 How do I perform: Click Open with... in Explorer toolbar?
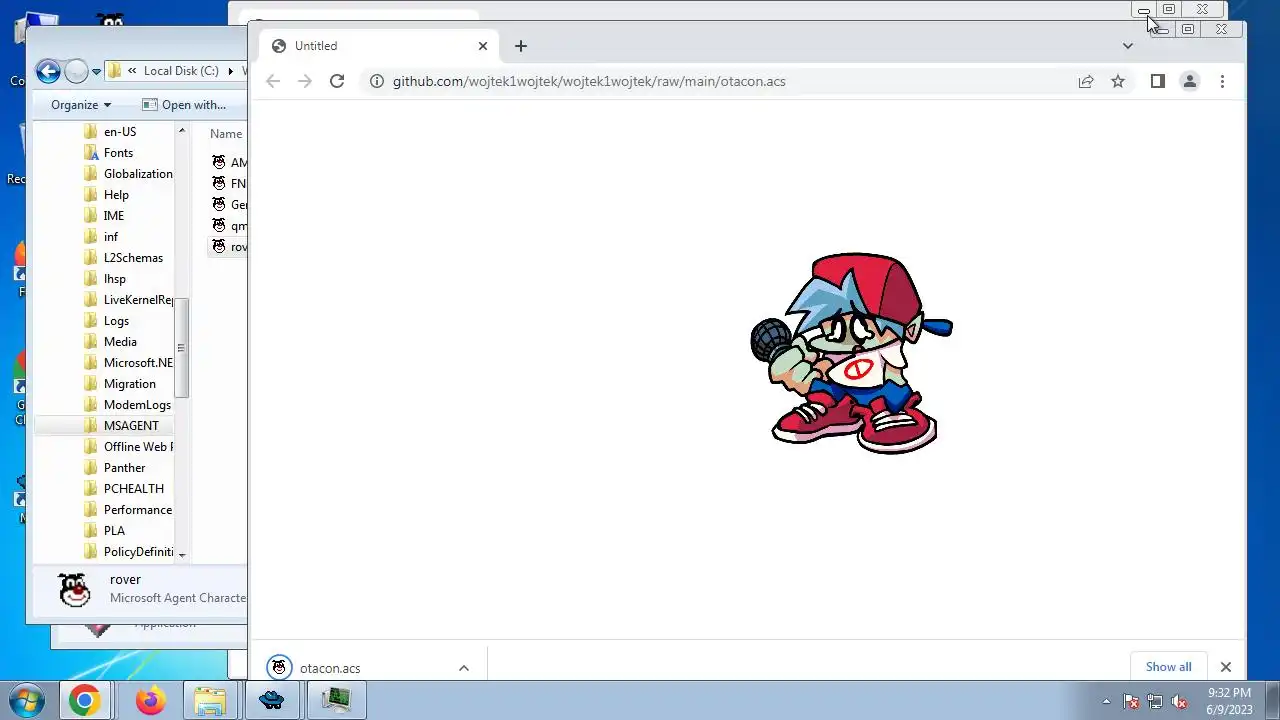point(184,104)
